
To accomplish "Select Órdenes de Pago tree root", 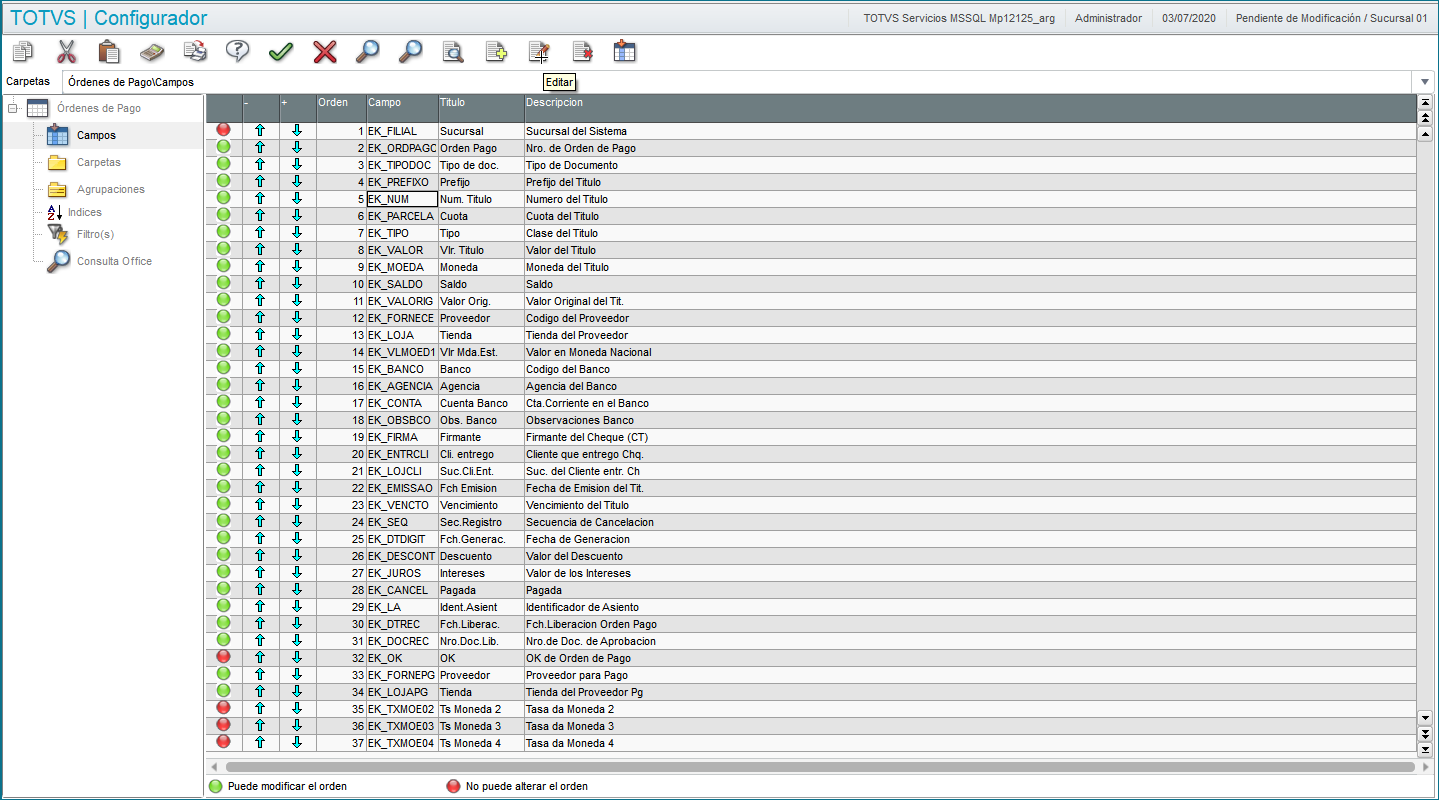I will tap(98, 108).
